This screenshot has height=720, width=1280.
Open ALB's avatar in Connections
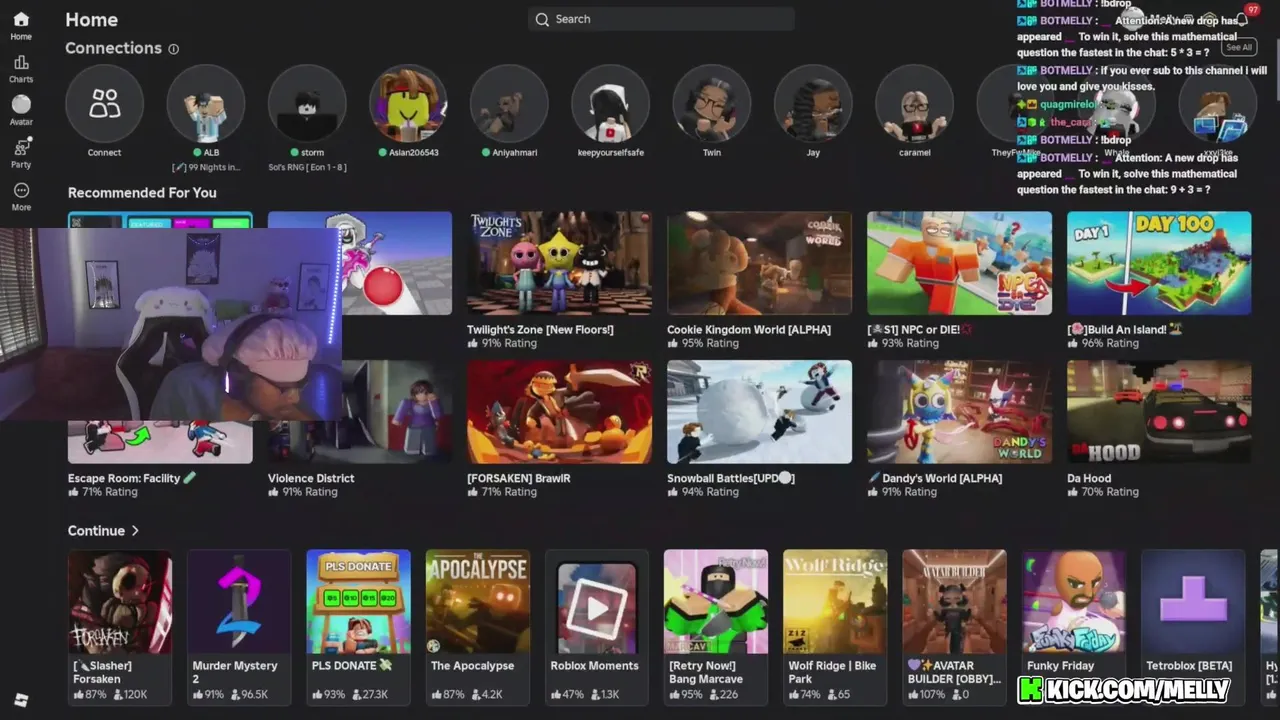pyautogui.click(x=206, y=104)
